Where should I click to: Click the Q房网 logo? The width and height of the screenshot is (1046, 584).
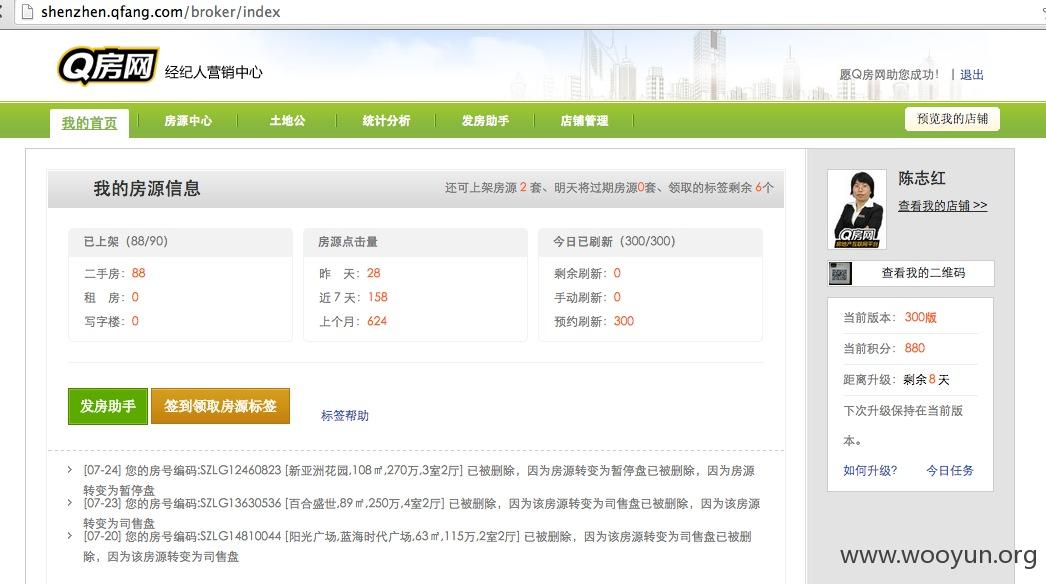point(108,66)
